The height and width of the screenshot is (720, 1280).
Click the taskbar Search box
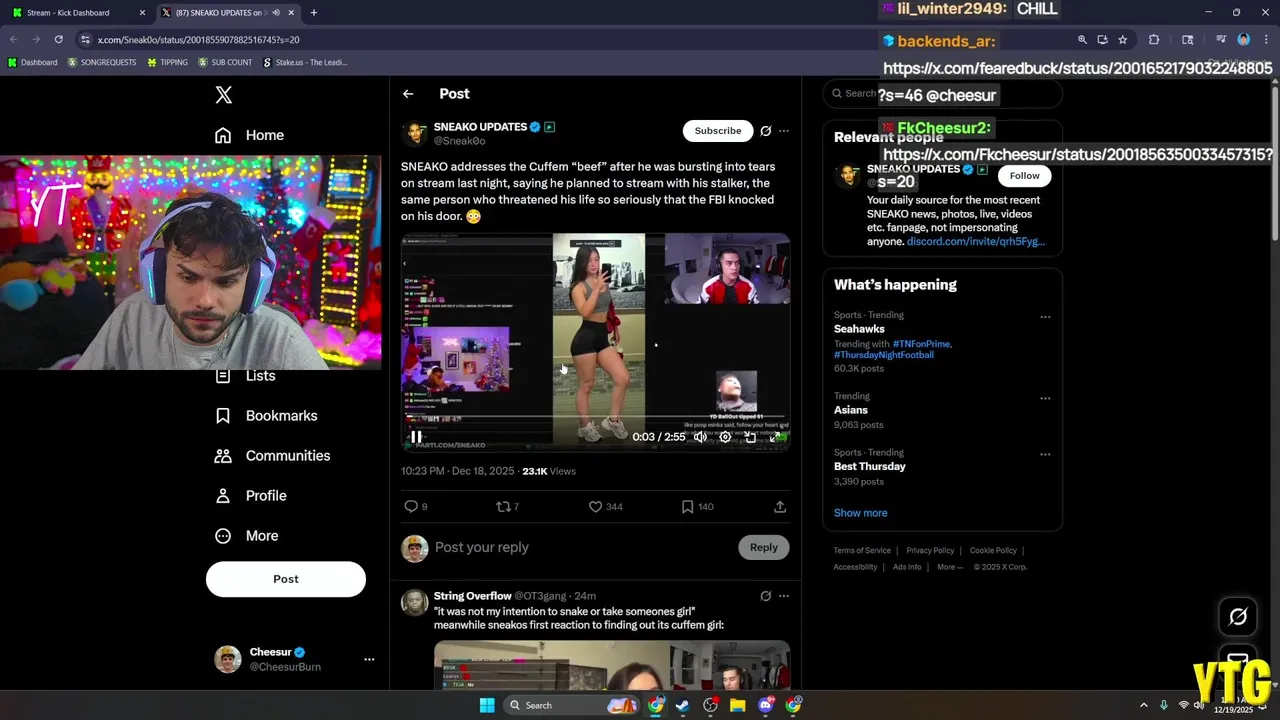coord(570,705)
